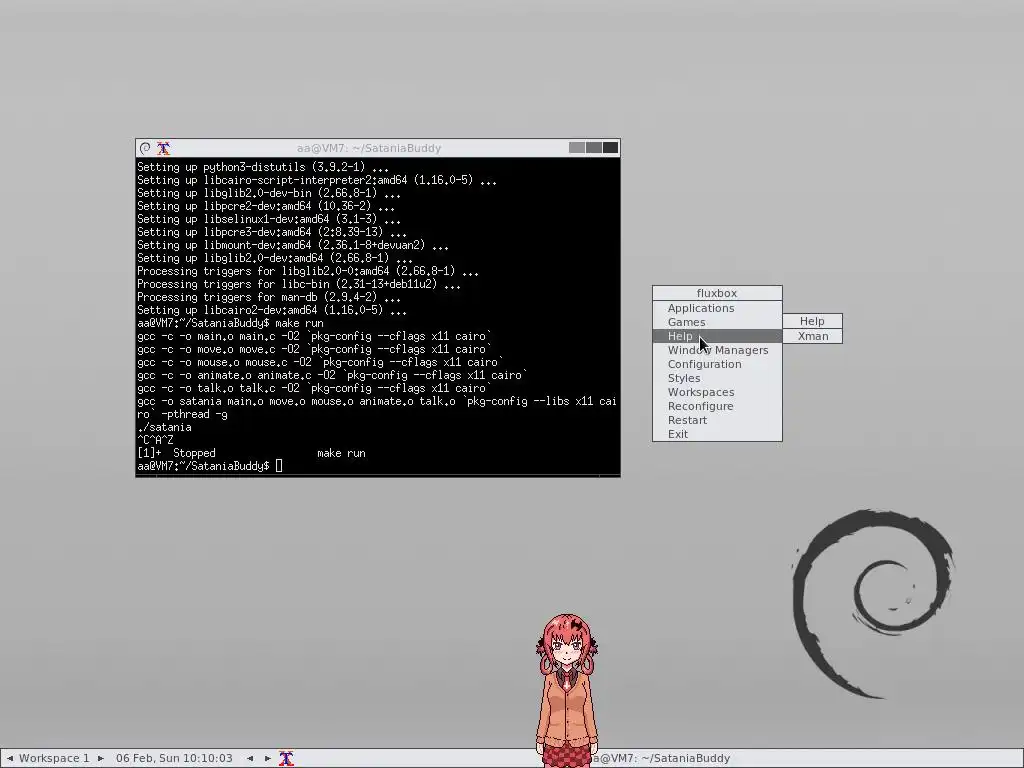Click the 'gcc -c -o main.o' line

coord(314,336)
